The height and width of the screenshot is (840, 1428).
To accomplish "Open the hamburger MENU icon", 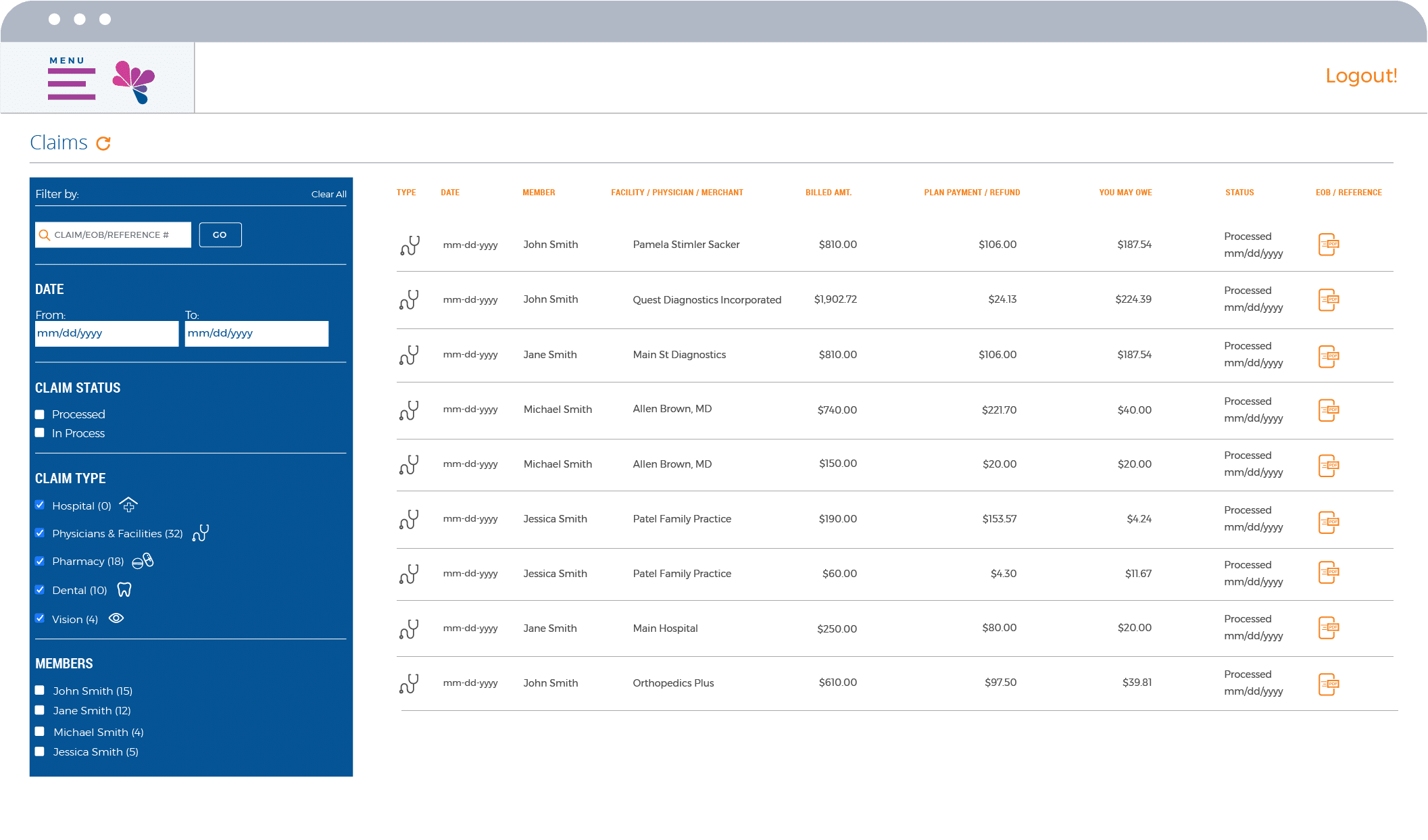I will [71, 84].
